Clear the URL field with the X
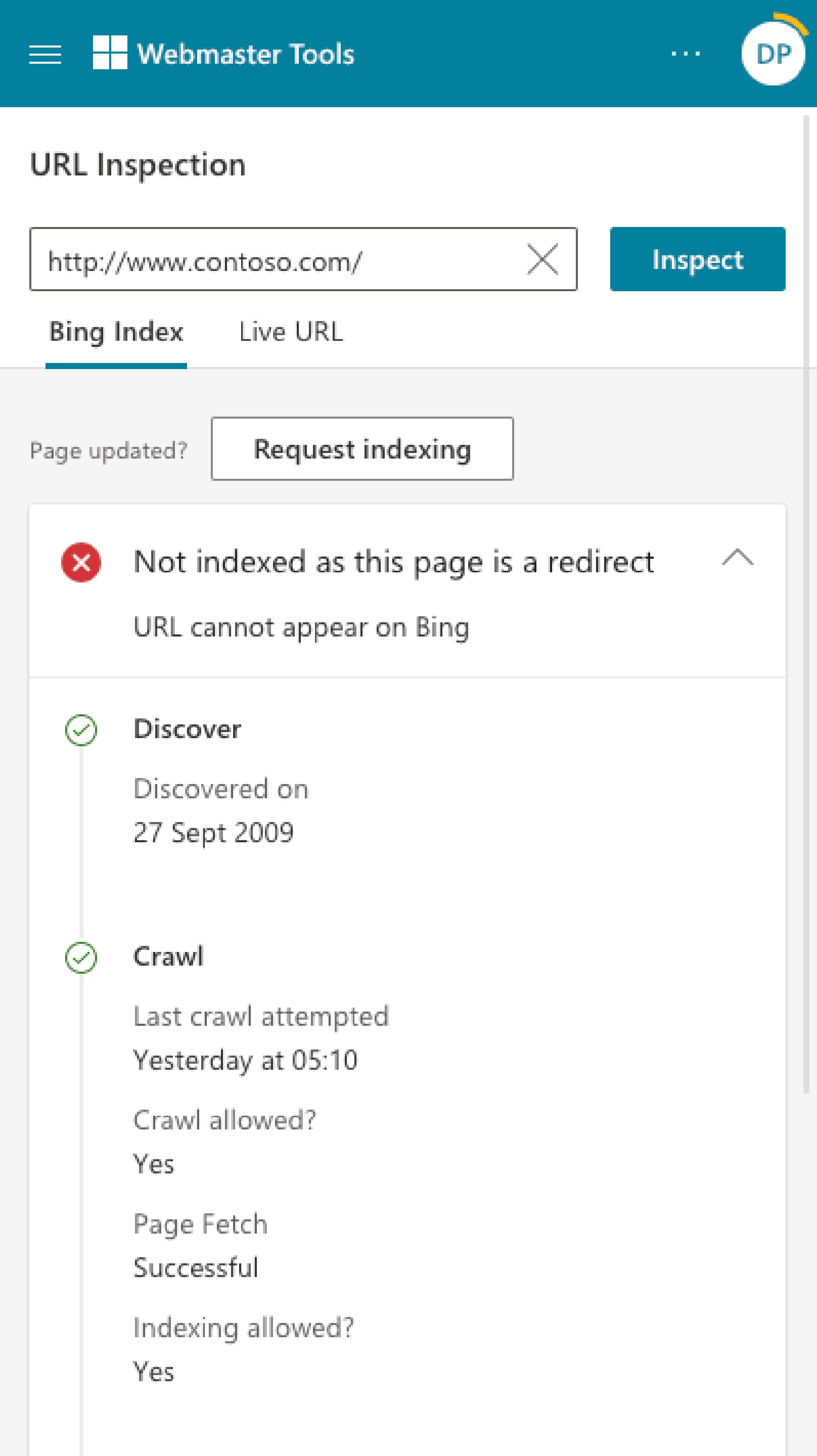Viewport: 817px width, 1456px height. 542,259
